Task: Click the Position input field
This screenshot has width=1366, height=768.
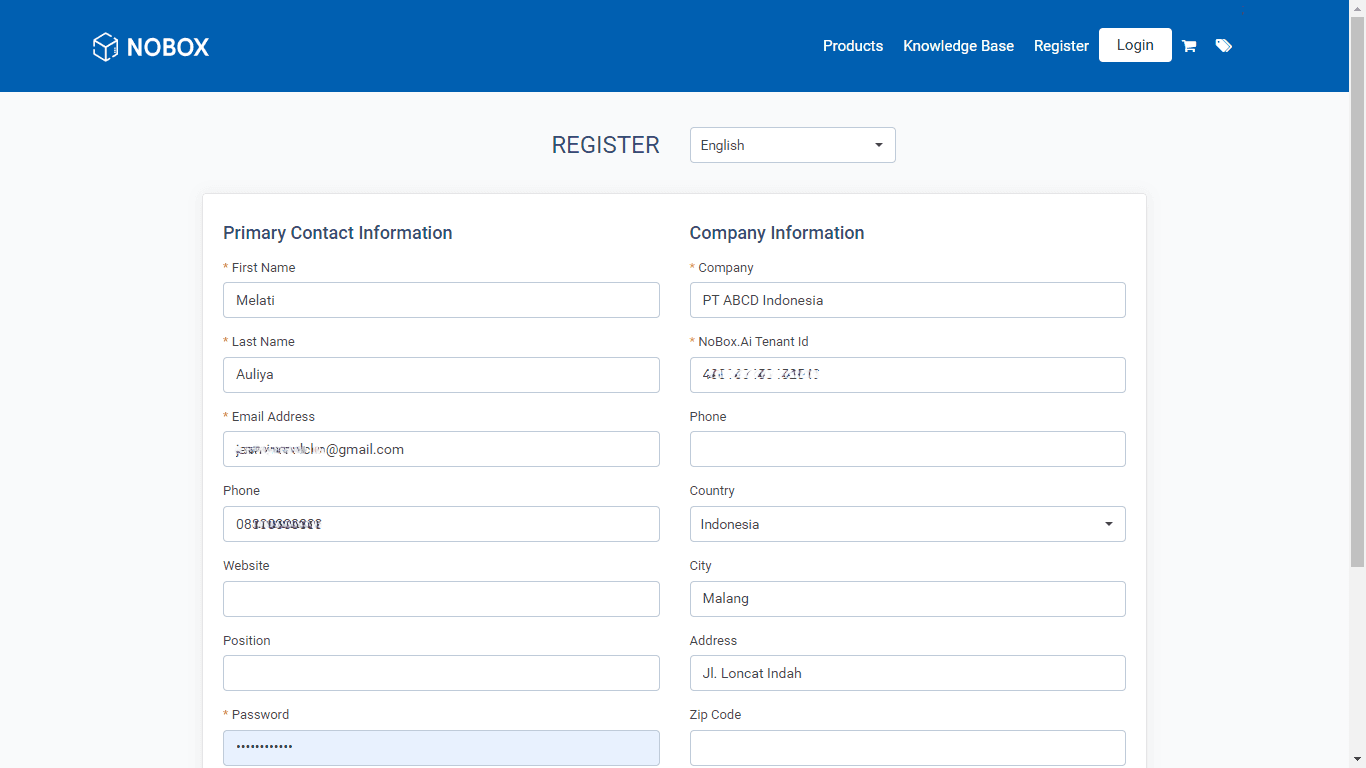Action: pos(441,673)
